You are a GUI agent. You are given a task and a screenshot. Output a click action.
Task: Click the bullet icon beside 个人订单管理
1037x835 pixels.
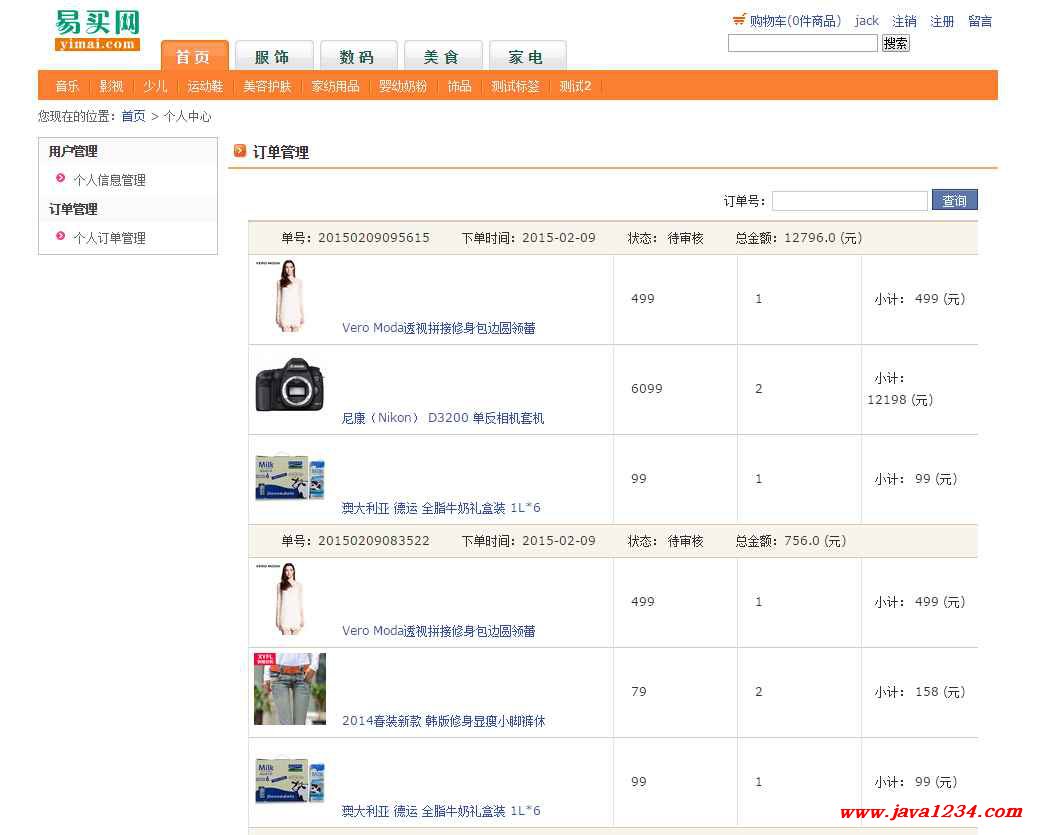(x=61, y=237)
